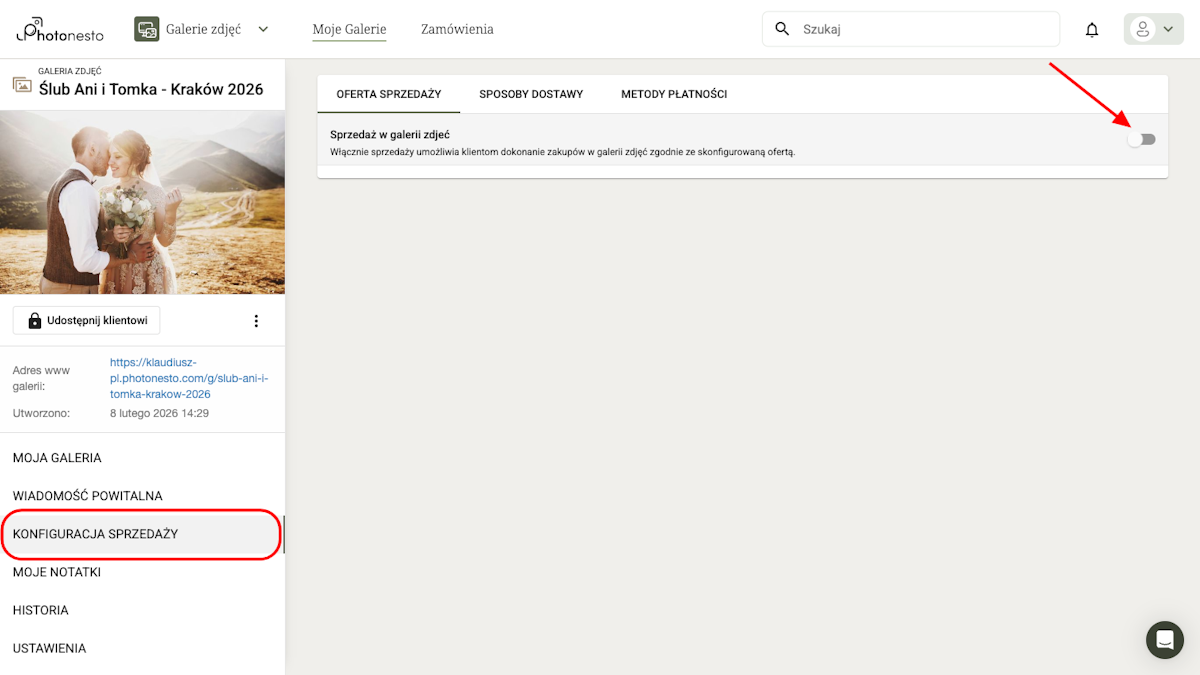Click inside the Szukaj search field
This screenshot has height=675, width=1200.
(900, 29)
